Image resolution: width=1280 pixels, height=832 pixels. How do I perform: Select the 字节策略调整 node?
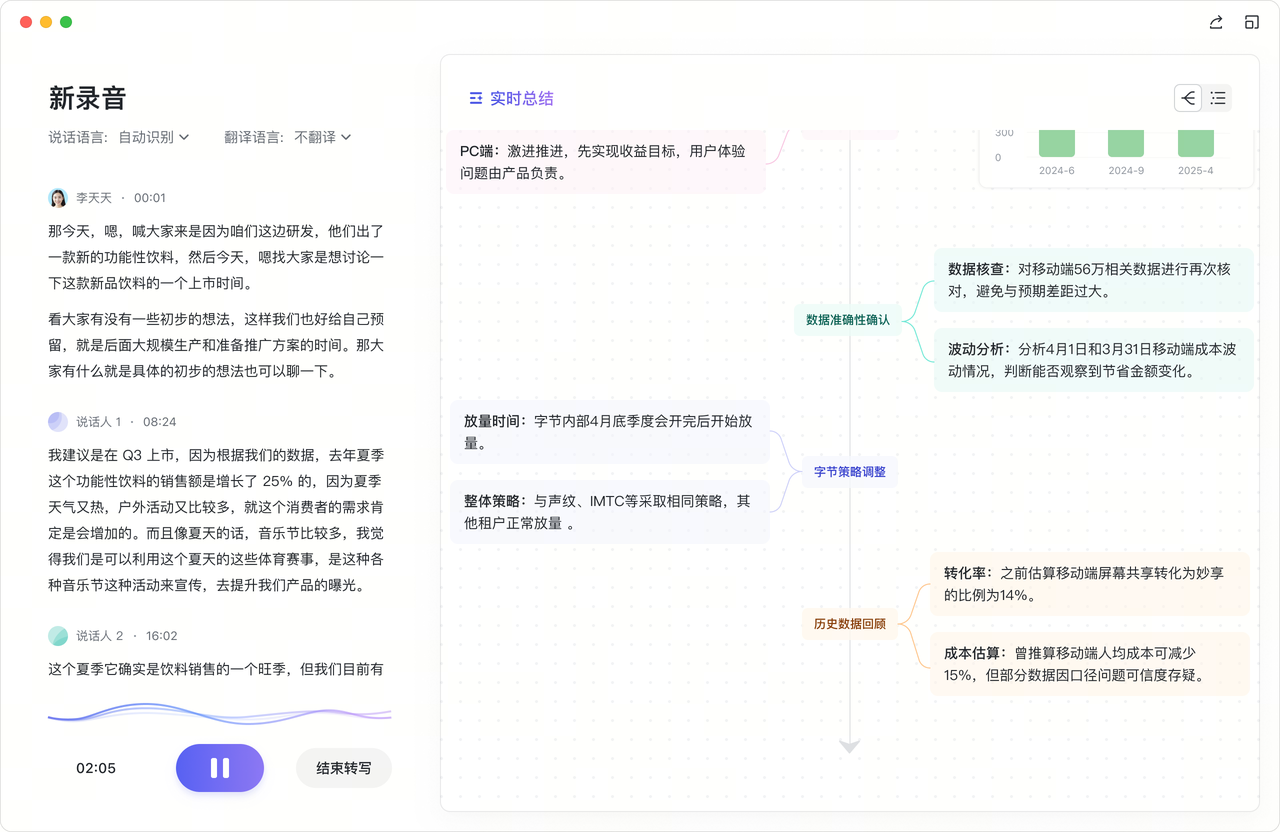click(x=850, y=471)
